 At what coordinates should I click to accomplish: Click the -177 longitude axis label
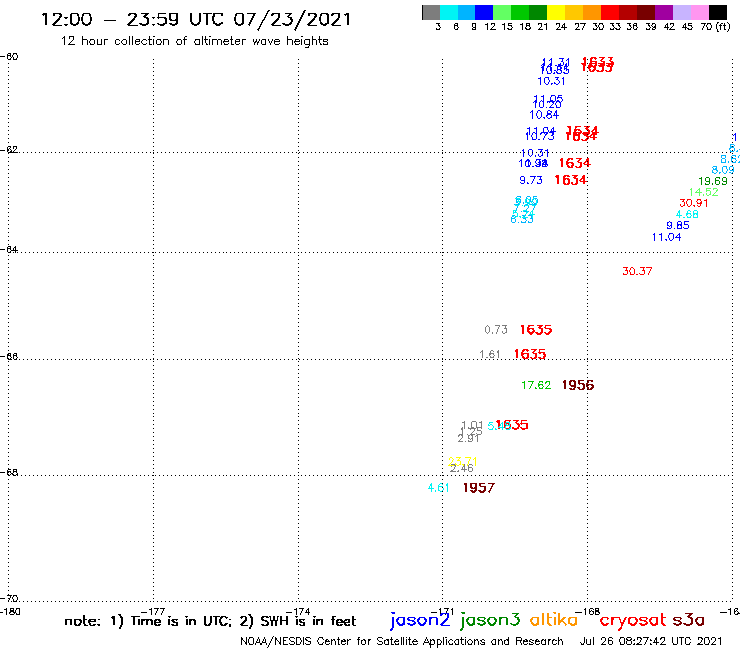tap(153, 612)
